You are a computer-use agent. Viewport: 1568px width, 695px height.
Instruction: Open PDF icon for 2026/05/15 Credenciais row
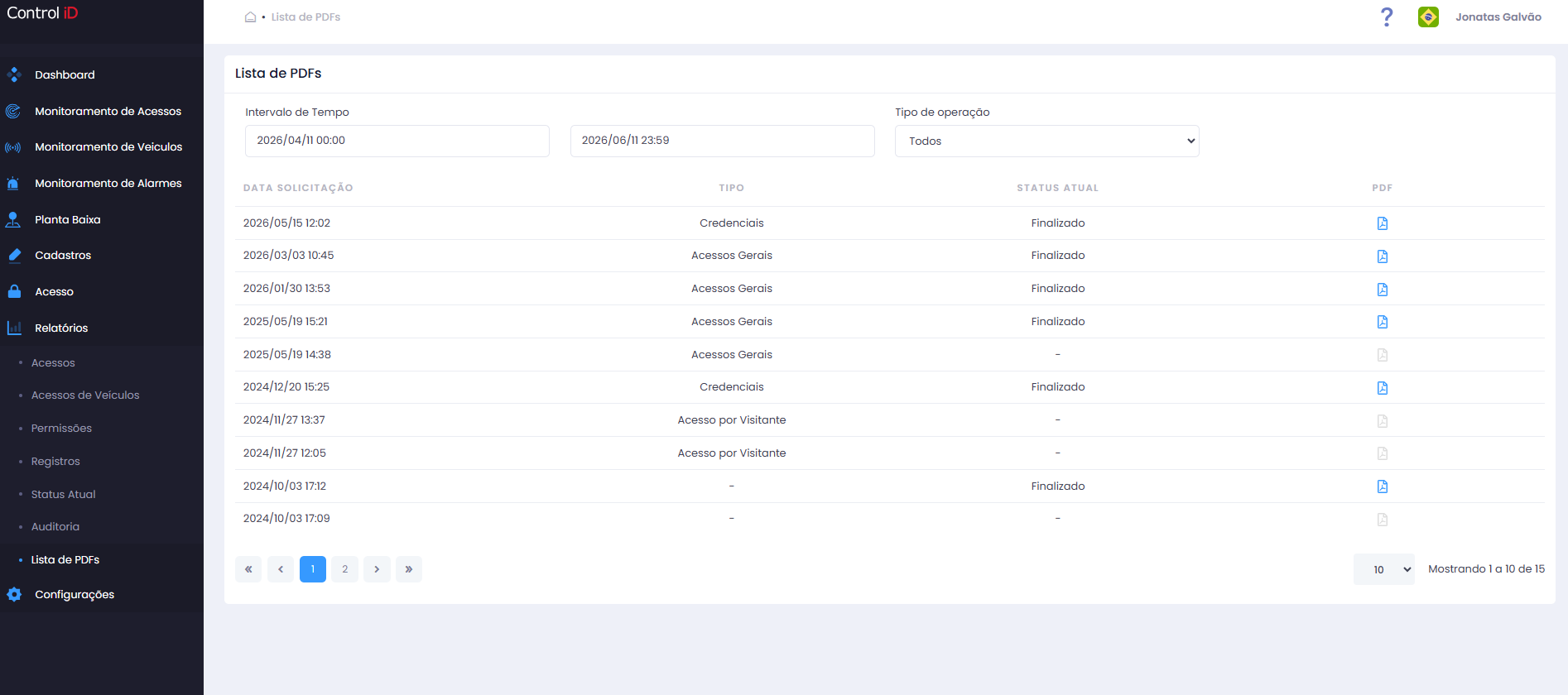1382,223
